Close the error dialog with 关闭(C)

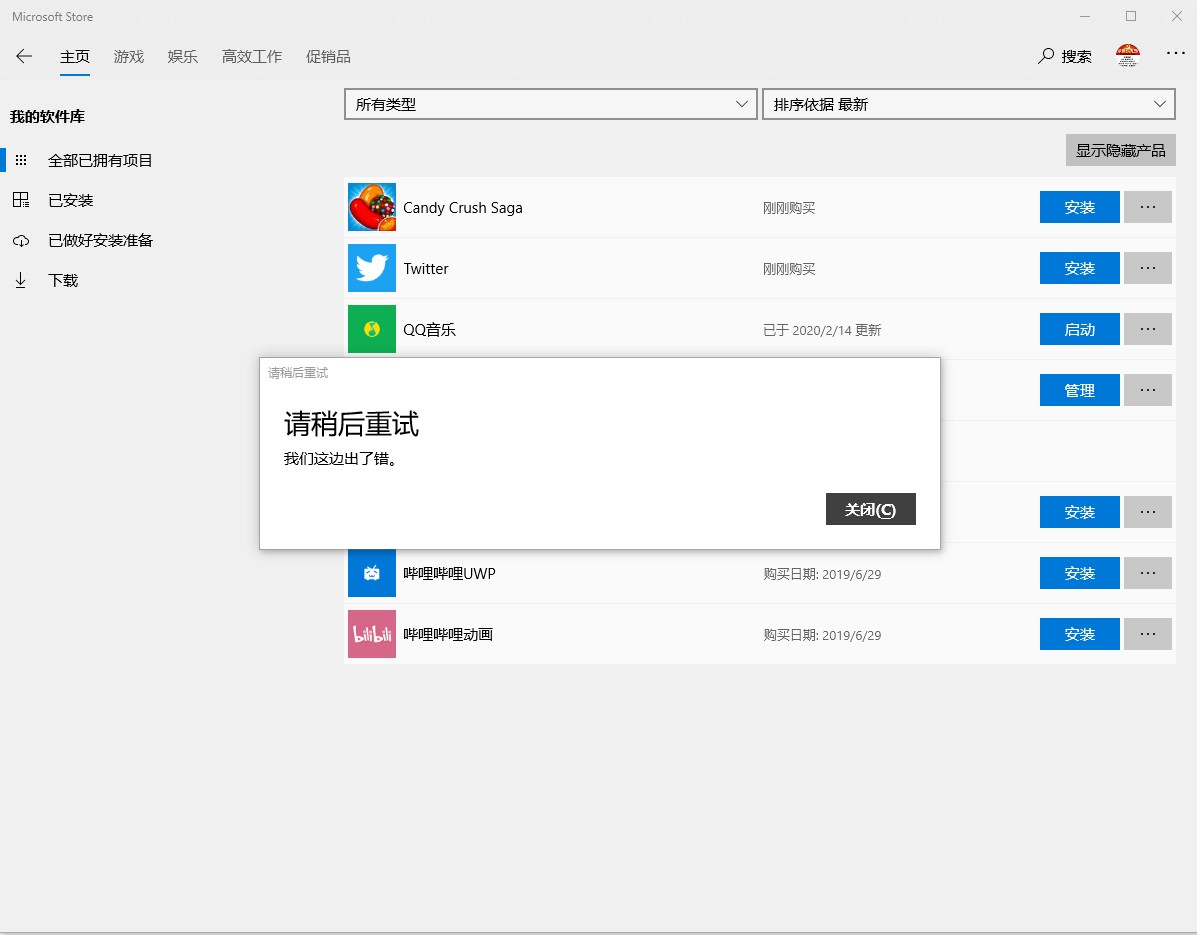pos(870,509)
